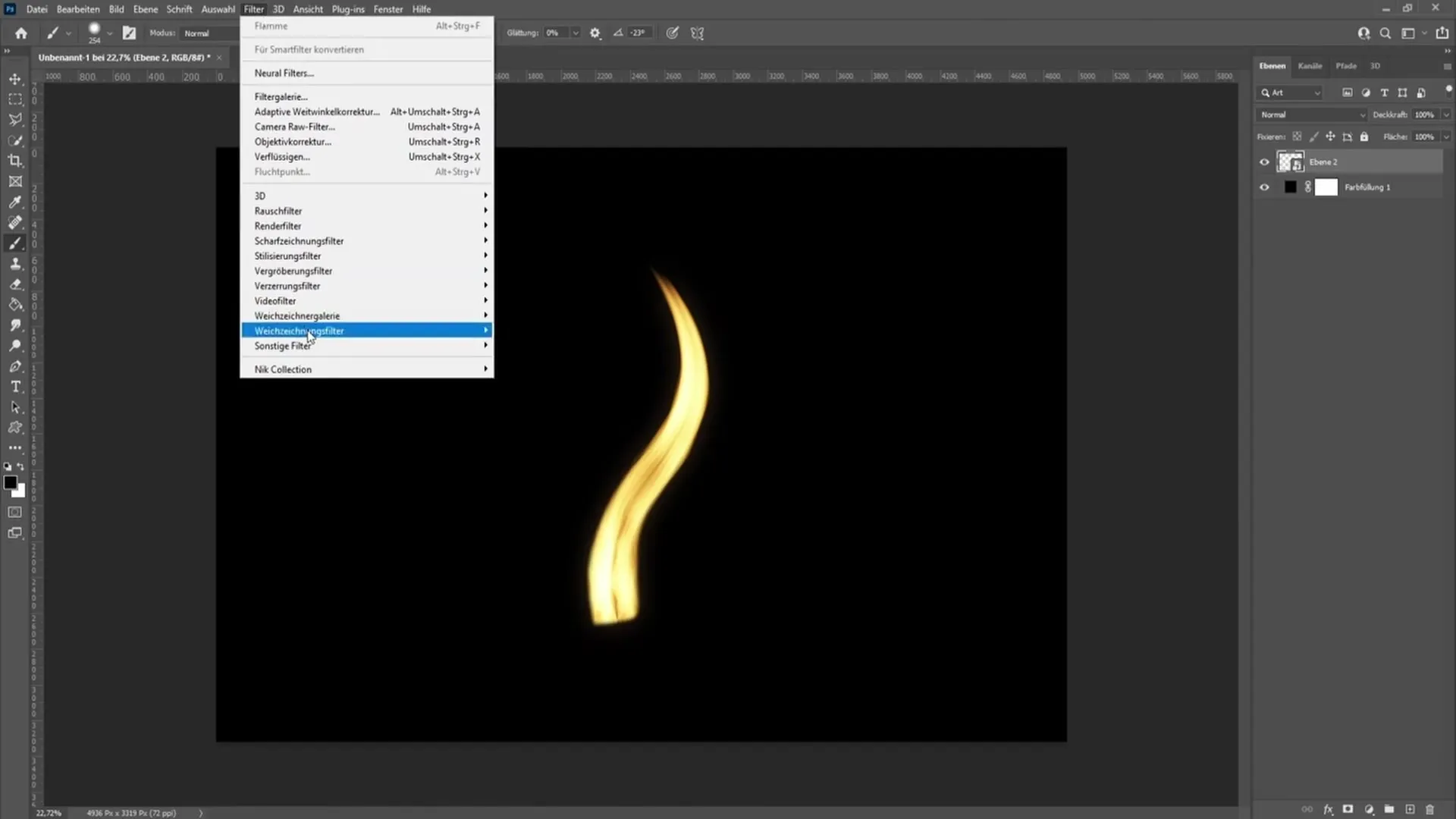This screenshot has height=819, width=1456.
Task: Open the Edit Toolbar three-dots icon
Action: (x=15, y=448)
